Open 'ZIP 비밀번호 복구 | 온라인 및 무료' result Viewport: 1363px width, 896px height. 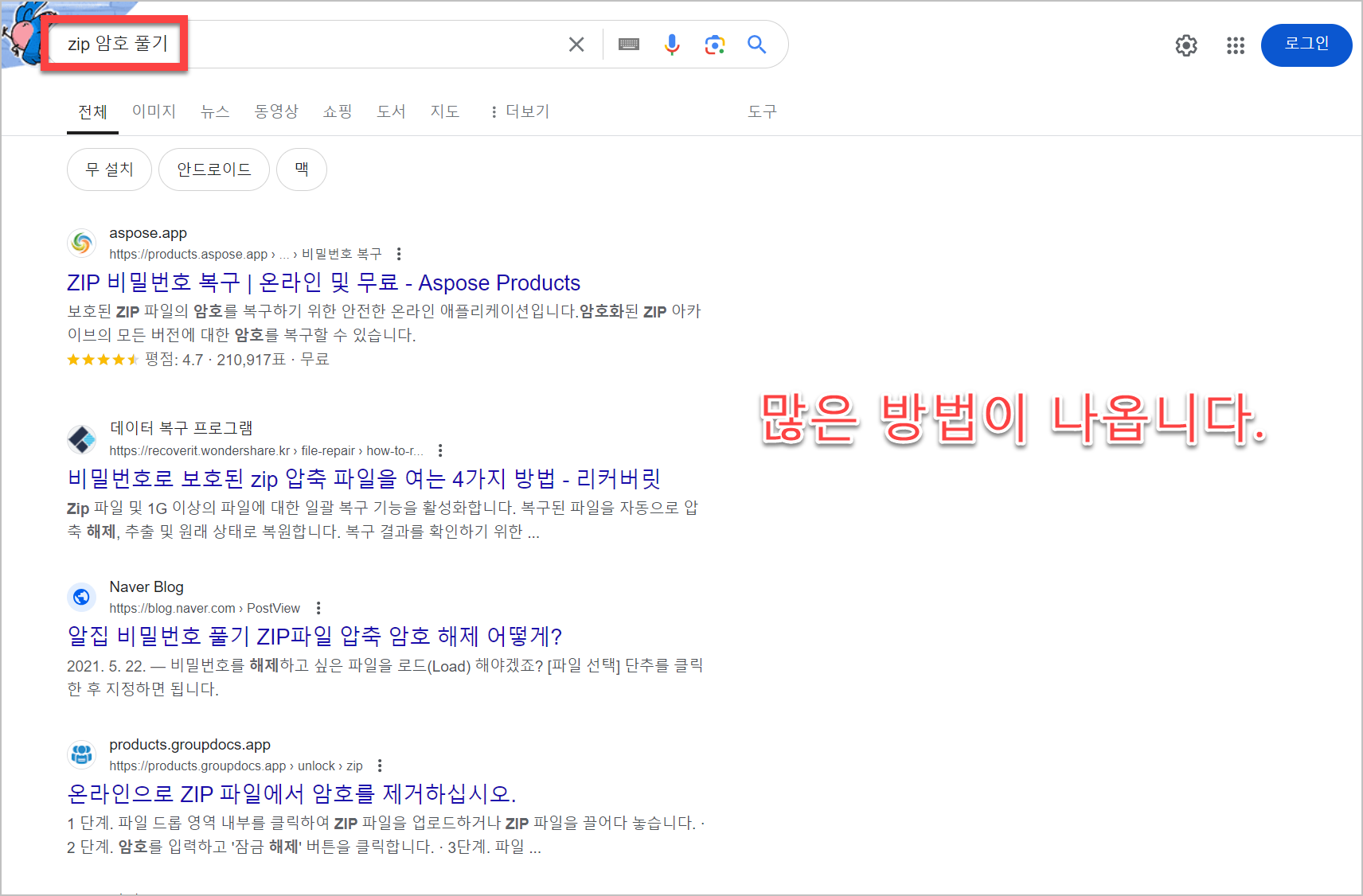pyautogui.click(x=323, y=282)
